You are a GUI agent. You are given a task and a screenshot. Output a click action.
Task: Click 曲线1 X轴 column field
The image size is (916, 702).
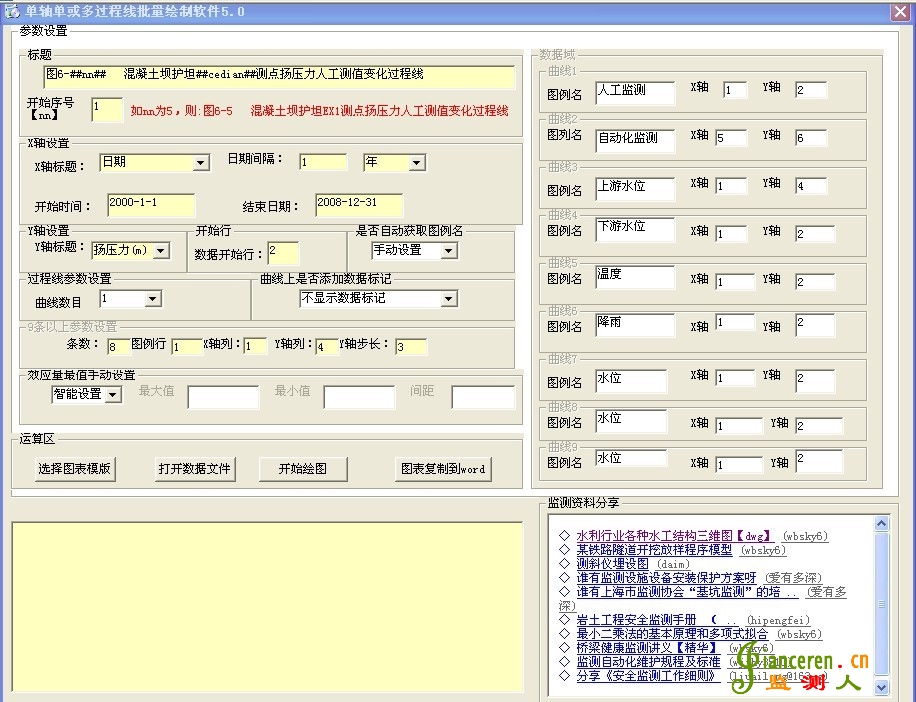click(735, 90)
